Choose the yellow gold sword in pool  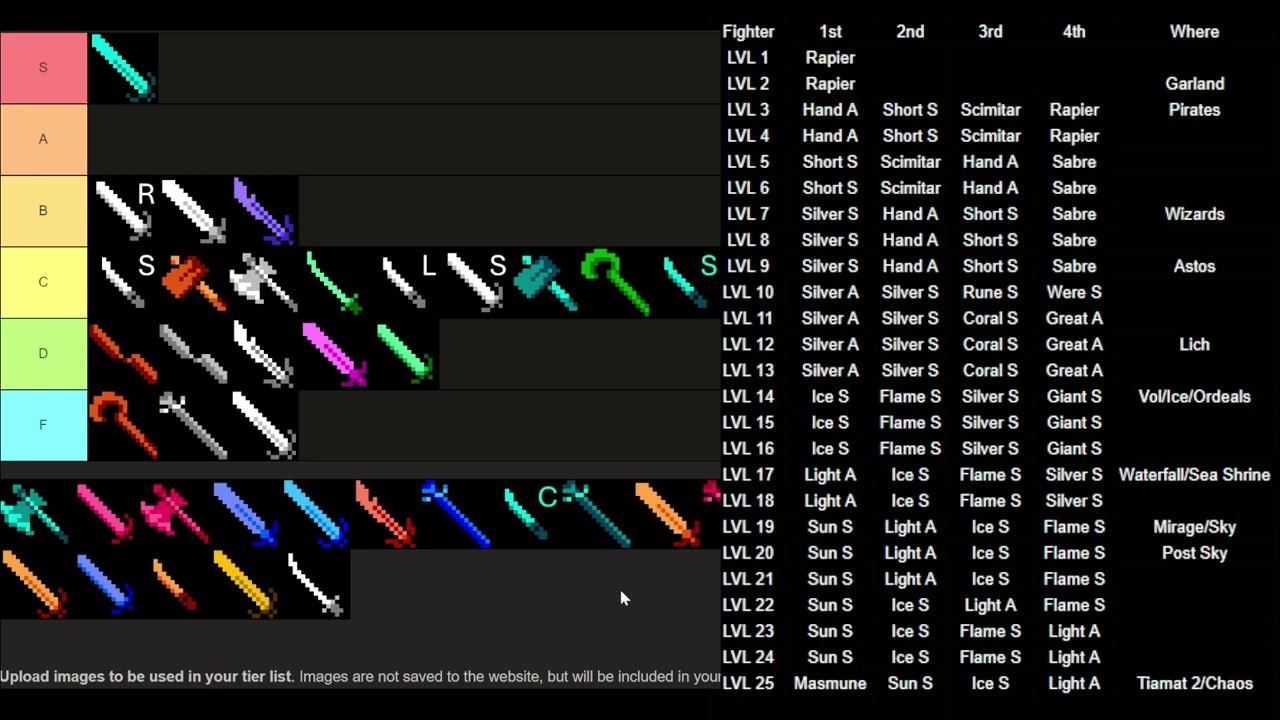pyautogui.click(x=243, y=584)
